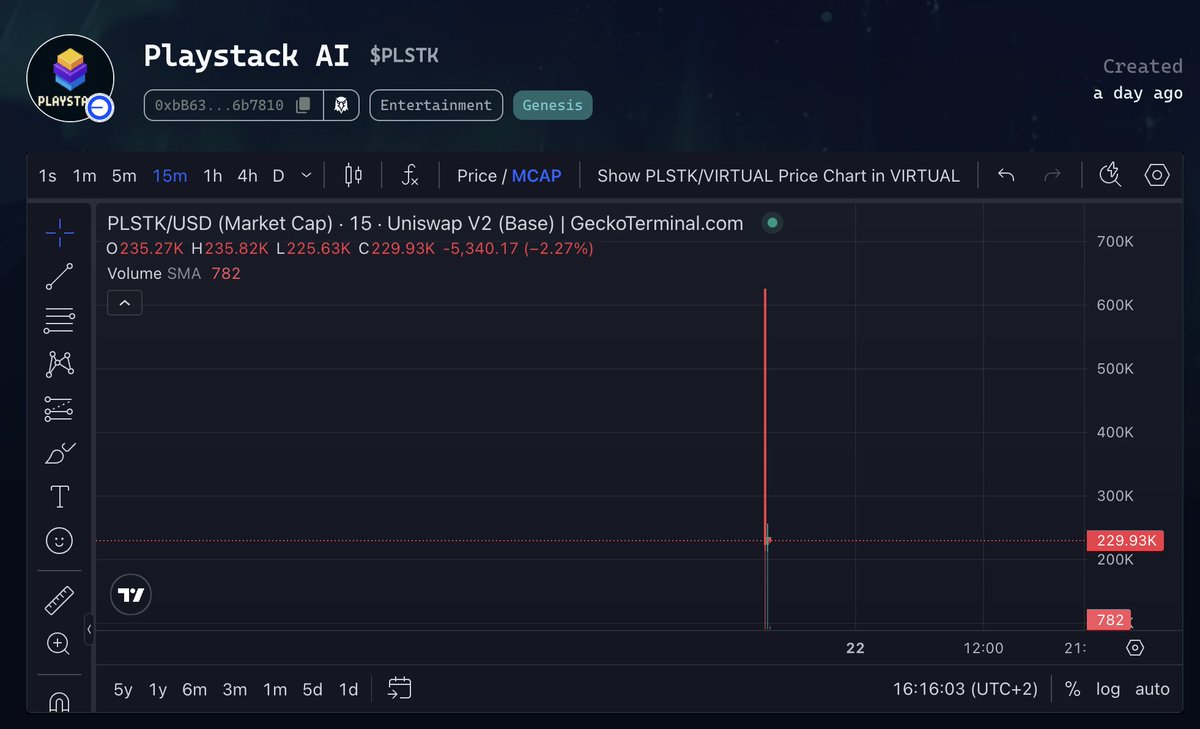Viewport: 1200px width, 729px height.
Task: Click the shield icon beside contract address
Action: pos(342,105)
